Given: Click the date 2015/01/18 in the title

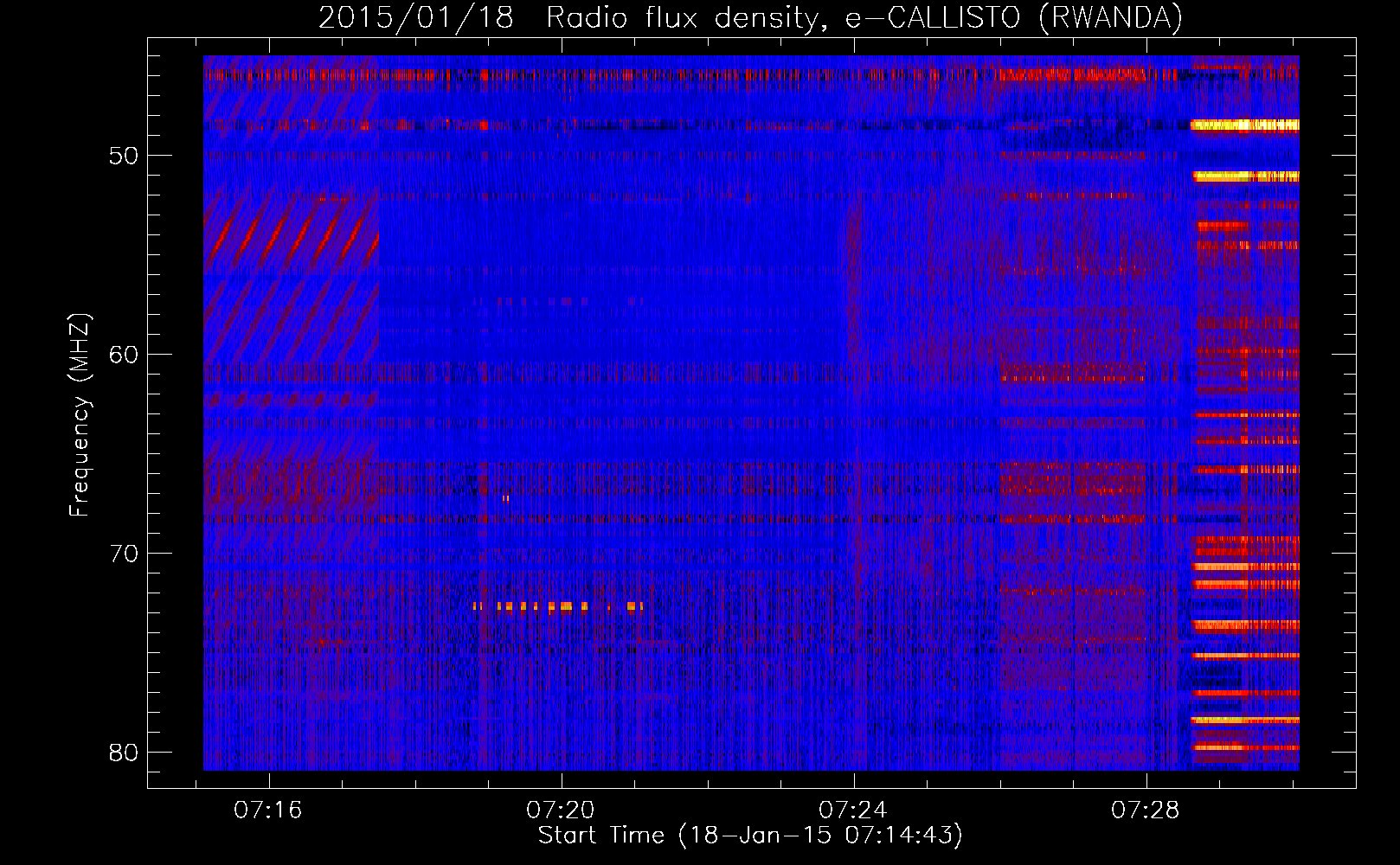Looking at the screenshot, I should pyautogui.click(x=416, y=17).
